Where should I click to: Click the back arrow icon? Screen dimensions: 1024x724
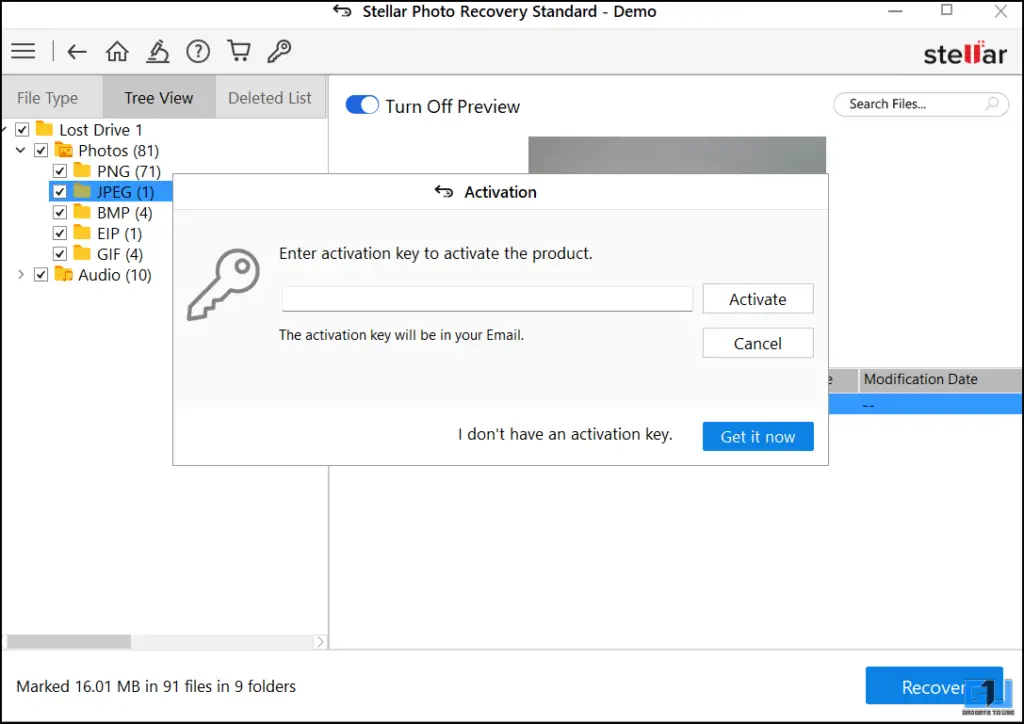[x=77, y=51]
